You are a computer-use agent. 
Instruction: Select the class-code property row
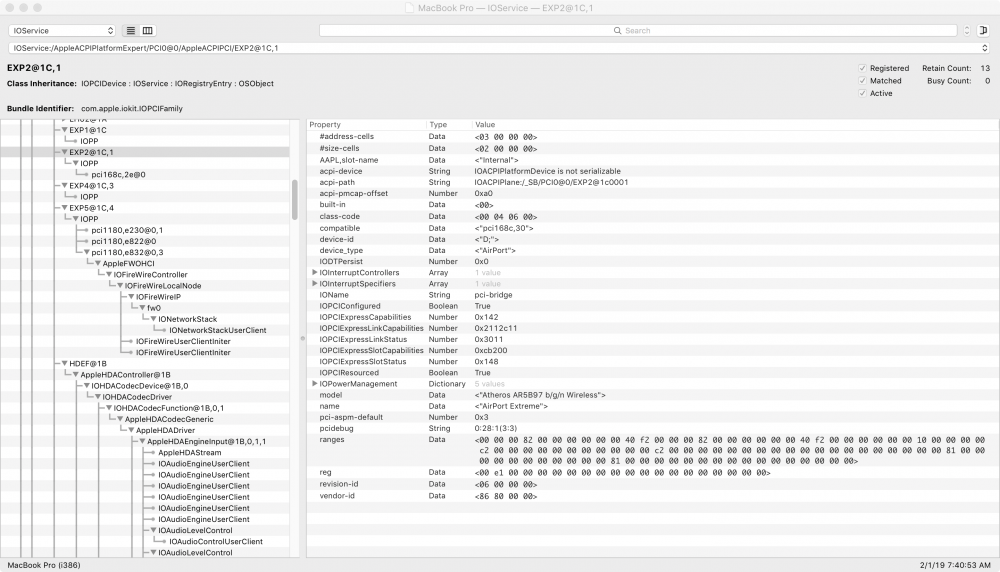(x=652, y=217)
